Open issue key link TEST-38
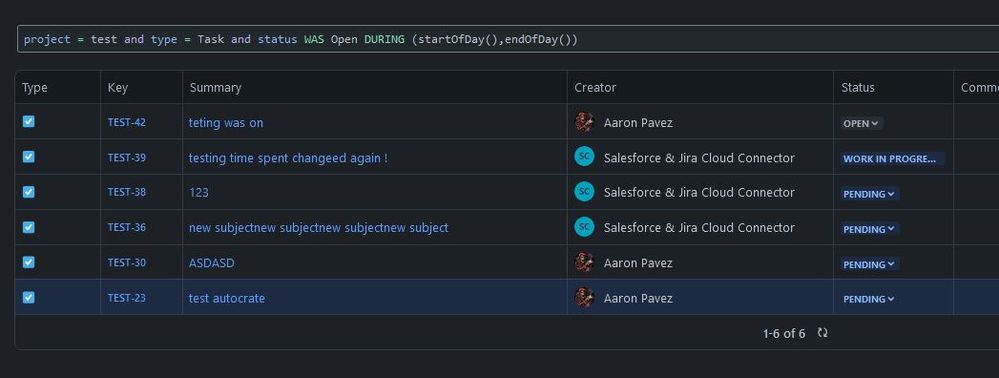 pos(126,192)
